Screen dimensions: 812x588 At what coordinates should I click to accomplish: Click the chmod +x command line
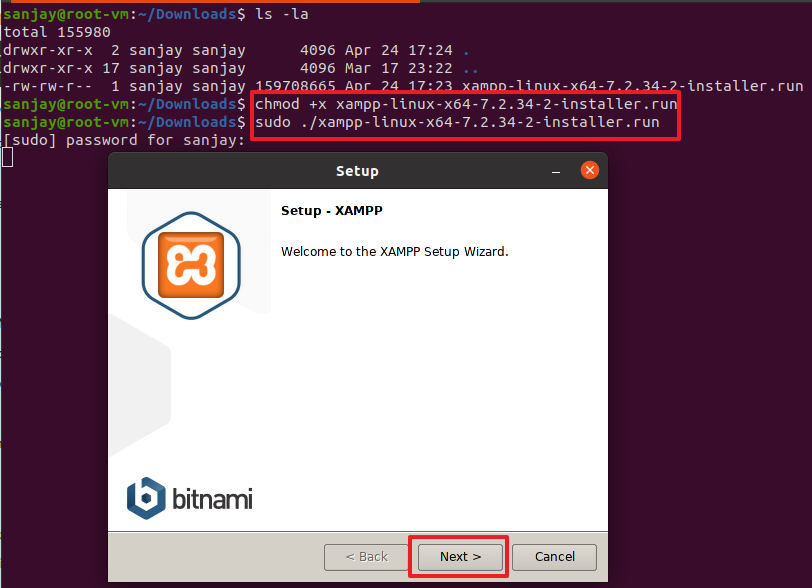pyautogui.click(x=466, y=104)
